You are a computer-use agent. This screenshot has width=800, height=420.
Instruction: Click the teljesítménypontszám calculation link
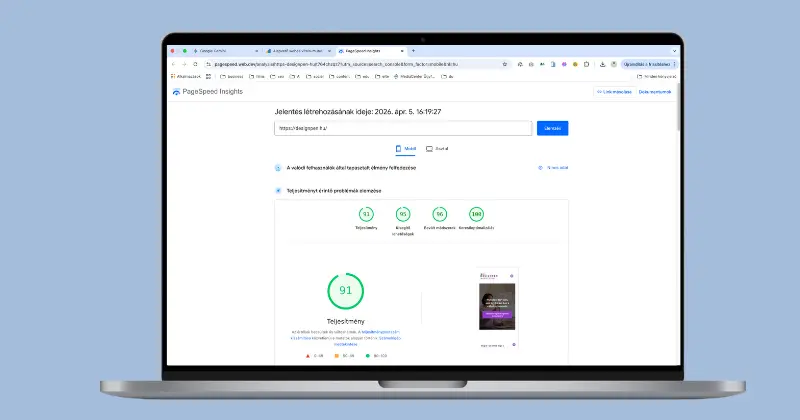(380, 332)
